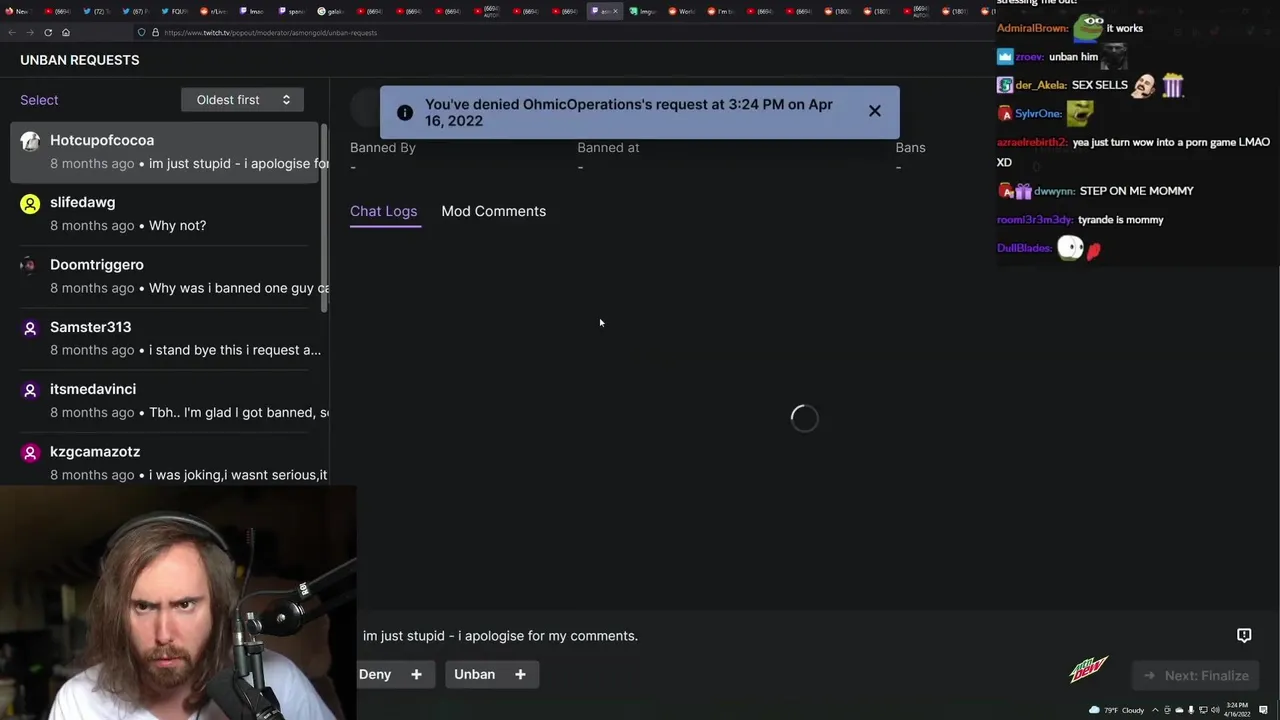Click the taskbar clock showing 3:24 PM
Image resolution: width=1280 pixels, height=720 pixels.
[1237, 710]
